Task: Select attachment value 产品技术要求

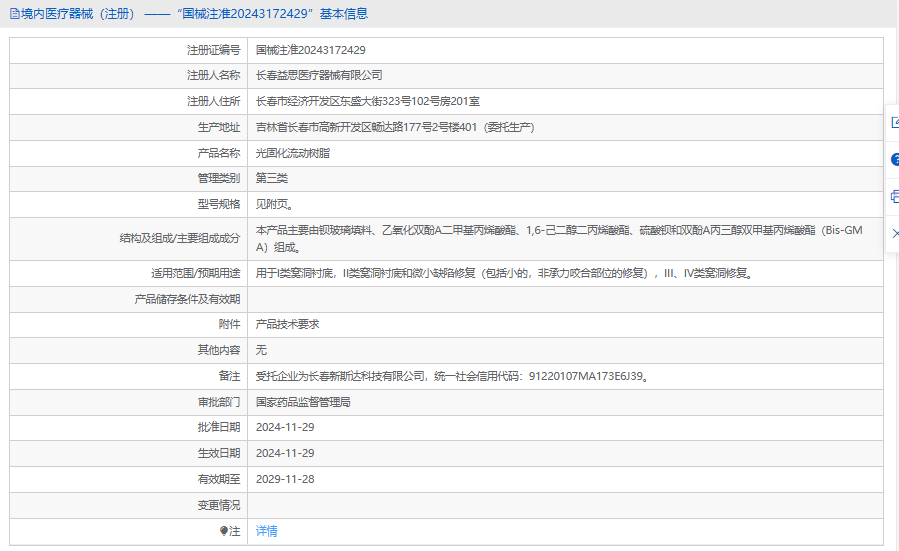Action: 287,324
